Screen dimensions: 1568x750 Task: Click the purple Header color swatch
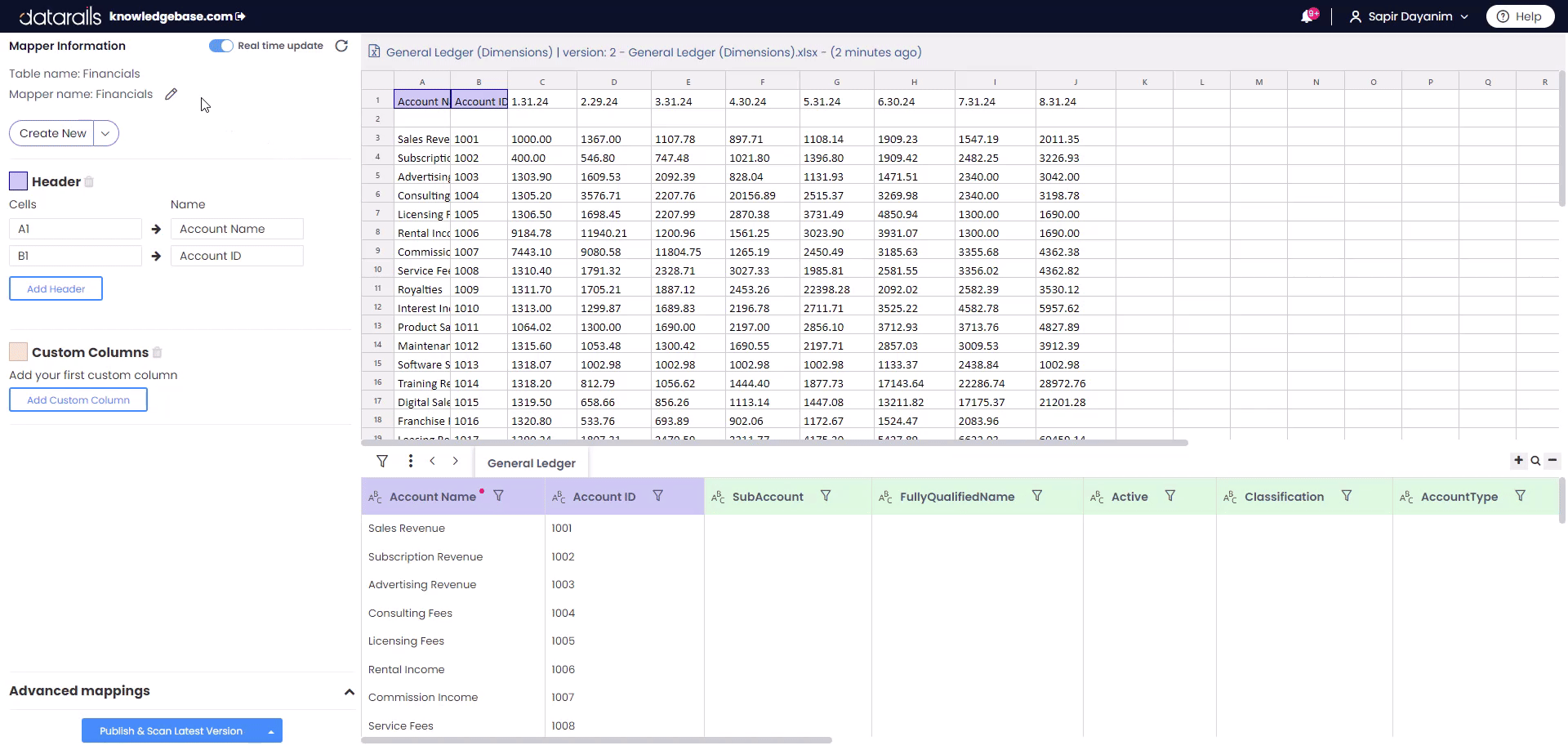coord(18,181)
